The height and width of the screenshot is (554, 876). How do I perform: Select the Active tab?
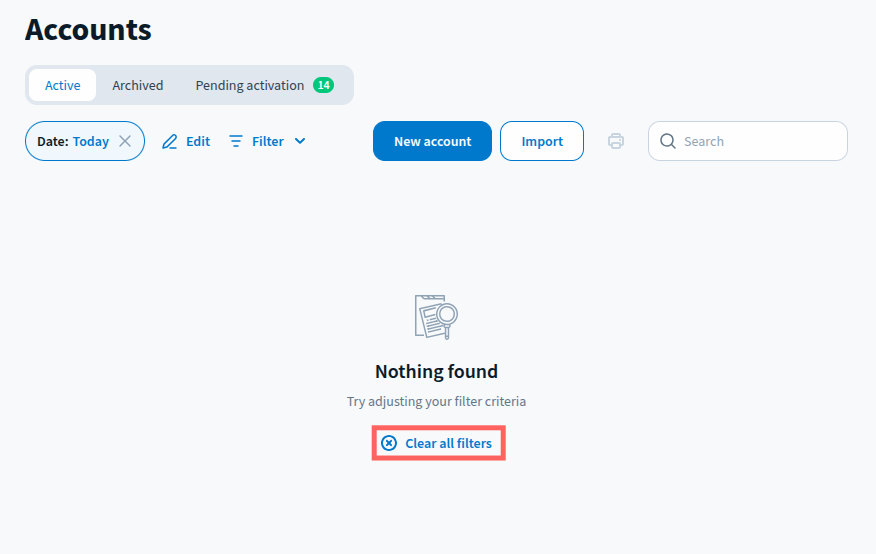click(62, 85)
